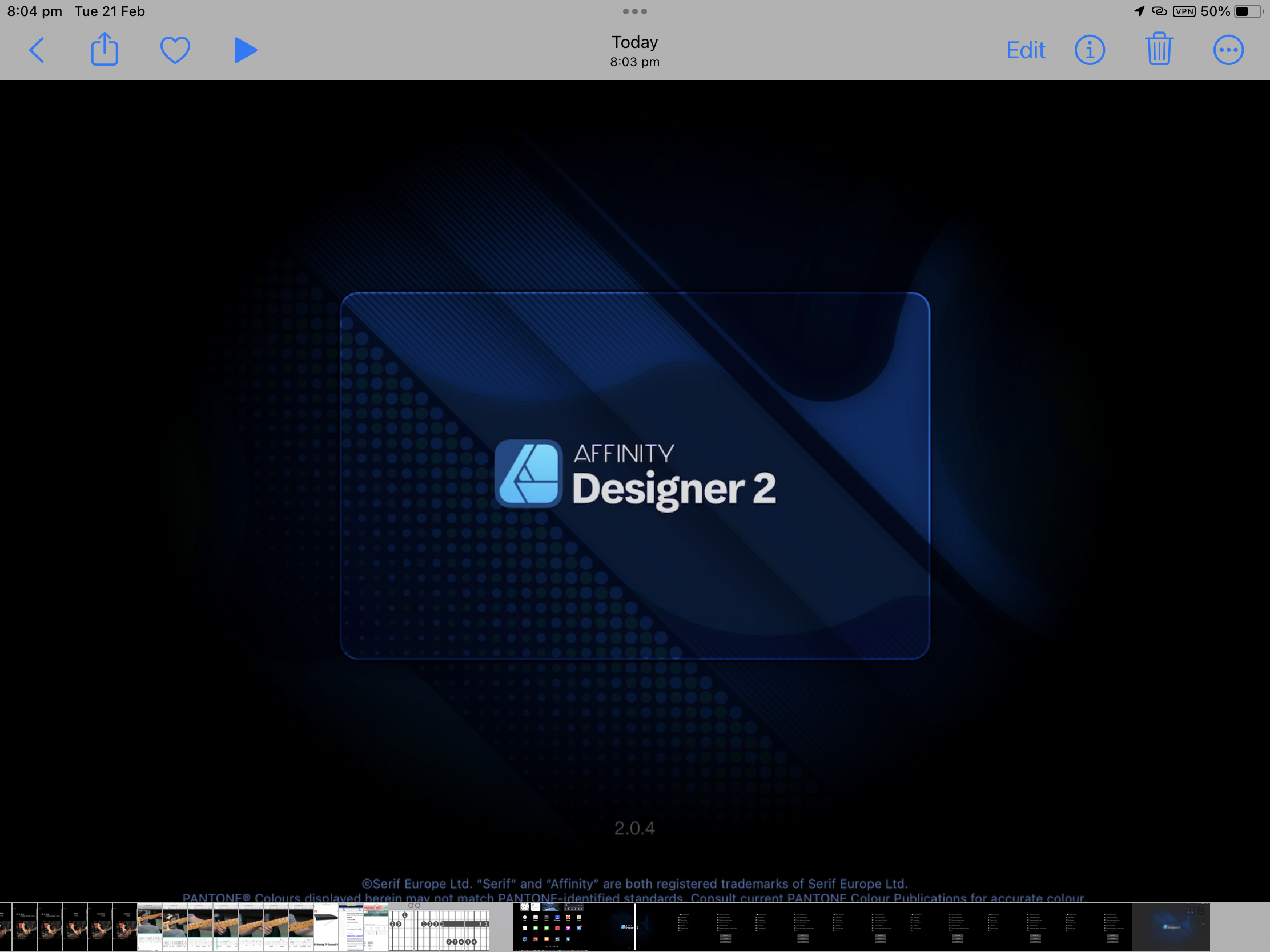Image resolution: width=1270 pixels, height=952 pixels.
Task: Go back using the left chevron
Action: click(37, 50)
